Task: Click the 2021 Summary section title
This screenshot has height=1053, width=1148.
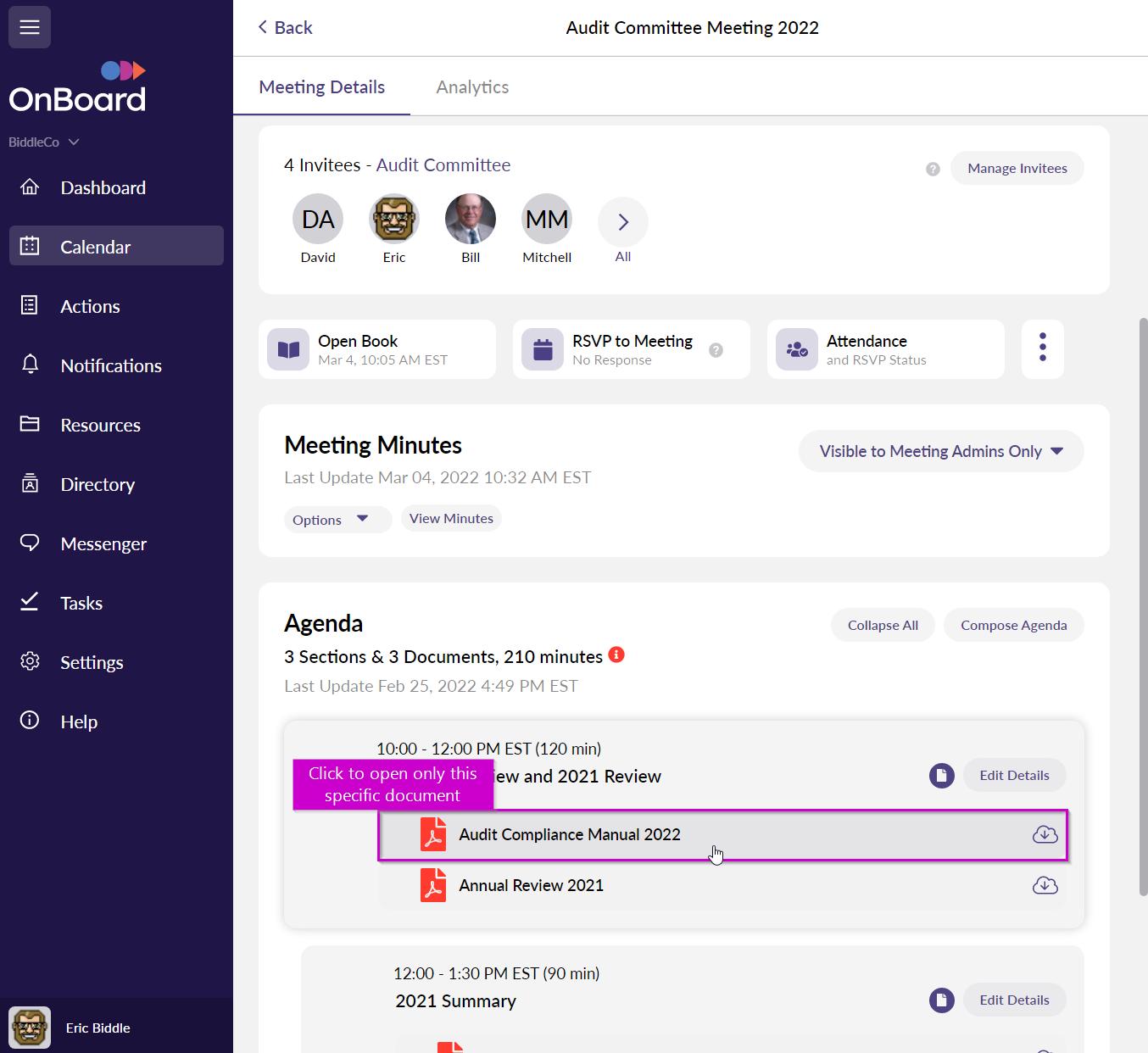Action: 455,1001
